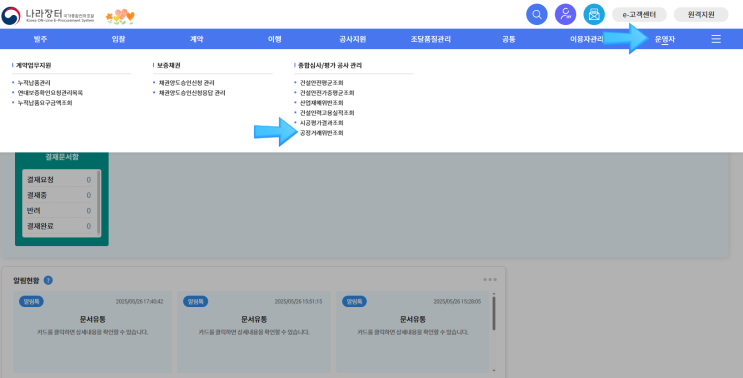This screenshot has height=378, width=743.
Task: Open the 발주 menu
Action: [x=40, y=39]
